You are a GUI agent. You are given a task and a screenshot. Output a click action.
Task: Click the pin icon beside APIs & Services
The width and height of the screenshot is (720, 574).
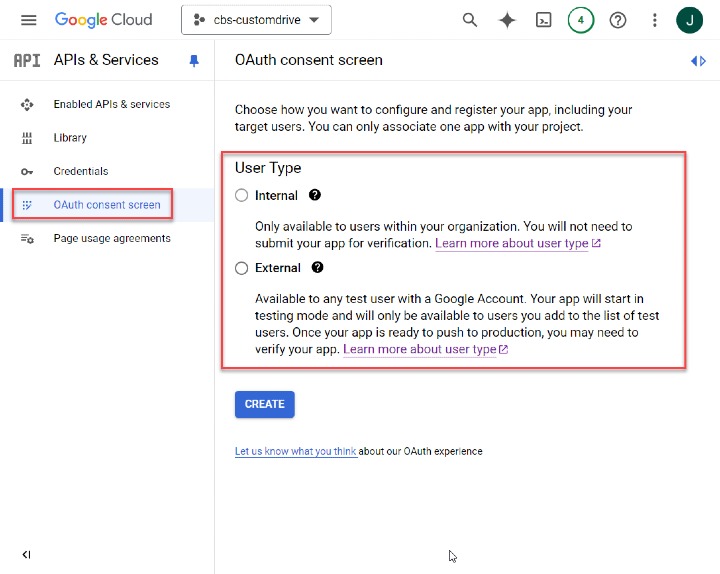pyautogui.click(x=194, y=61)
